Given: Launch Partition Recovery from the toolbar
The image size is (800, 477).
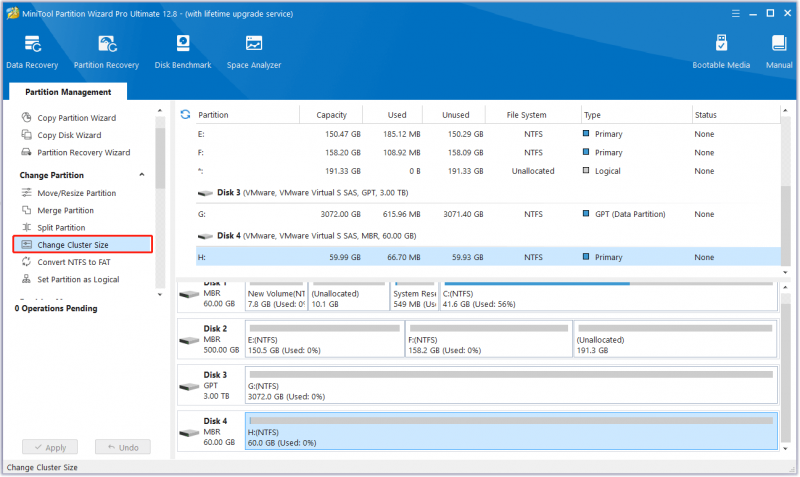Looking at the screenshot, I should click(x=106, y=51).
